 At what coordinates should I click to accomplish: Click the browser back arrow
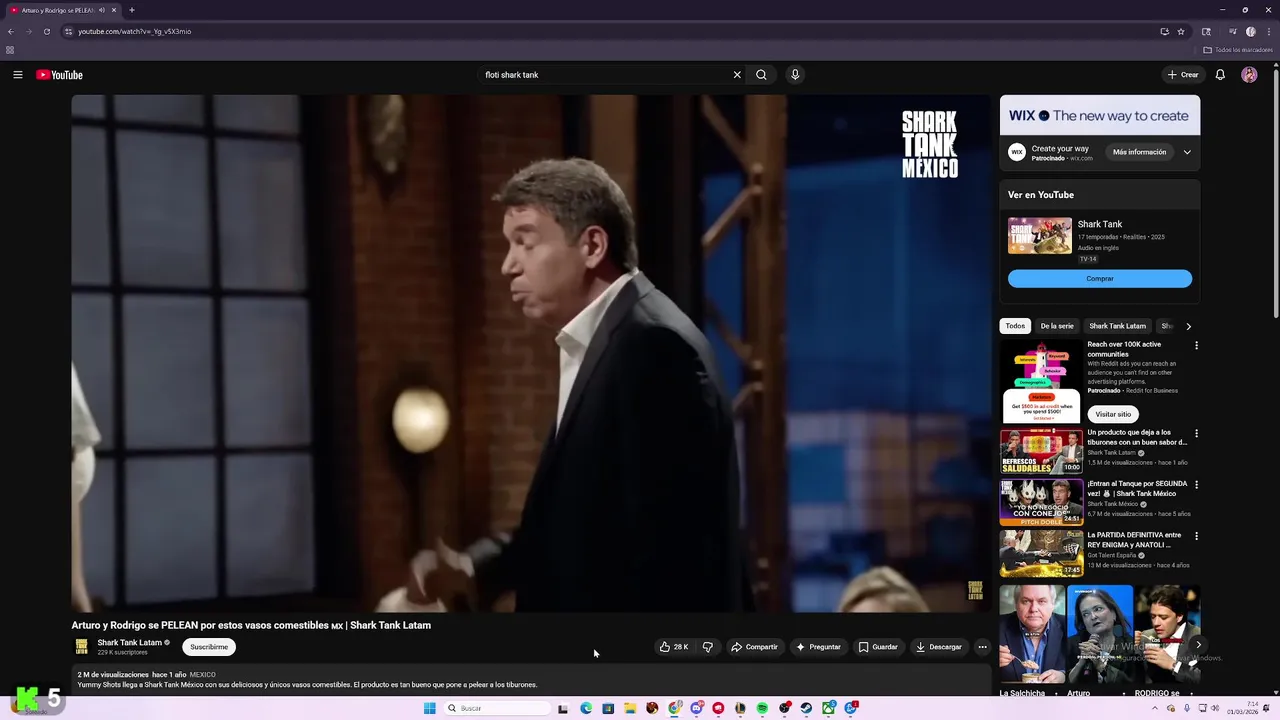[10, 31]
